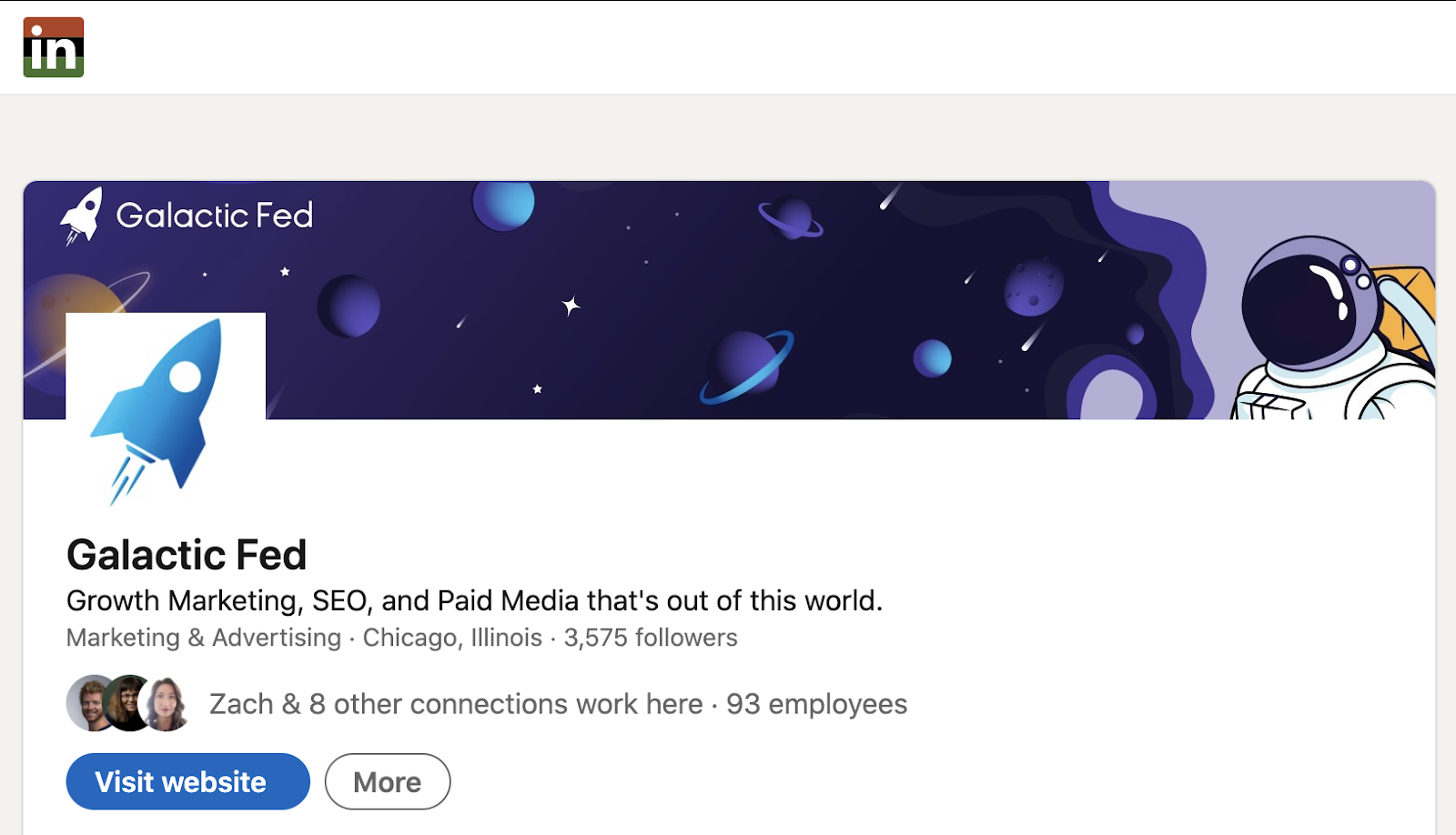Image resolution: width=1456 pixels, height=835 pixels.
Task: Click the tagline 'Growth Marketing, SEO, and Paid Media'
Action: click(323, 600)
